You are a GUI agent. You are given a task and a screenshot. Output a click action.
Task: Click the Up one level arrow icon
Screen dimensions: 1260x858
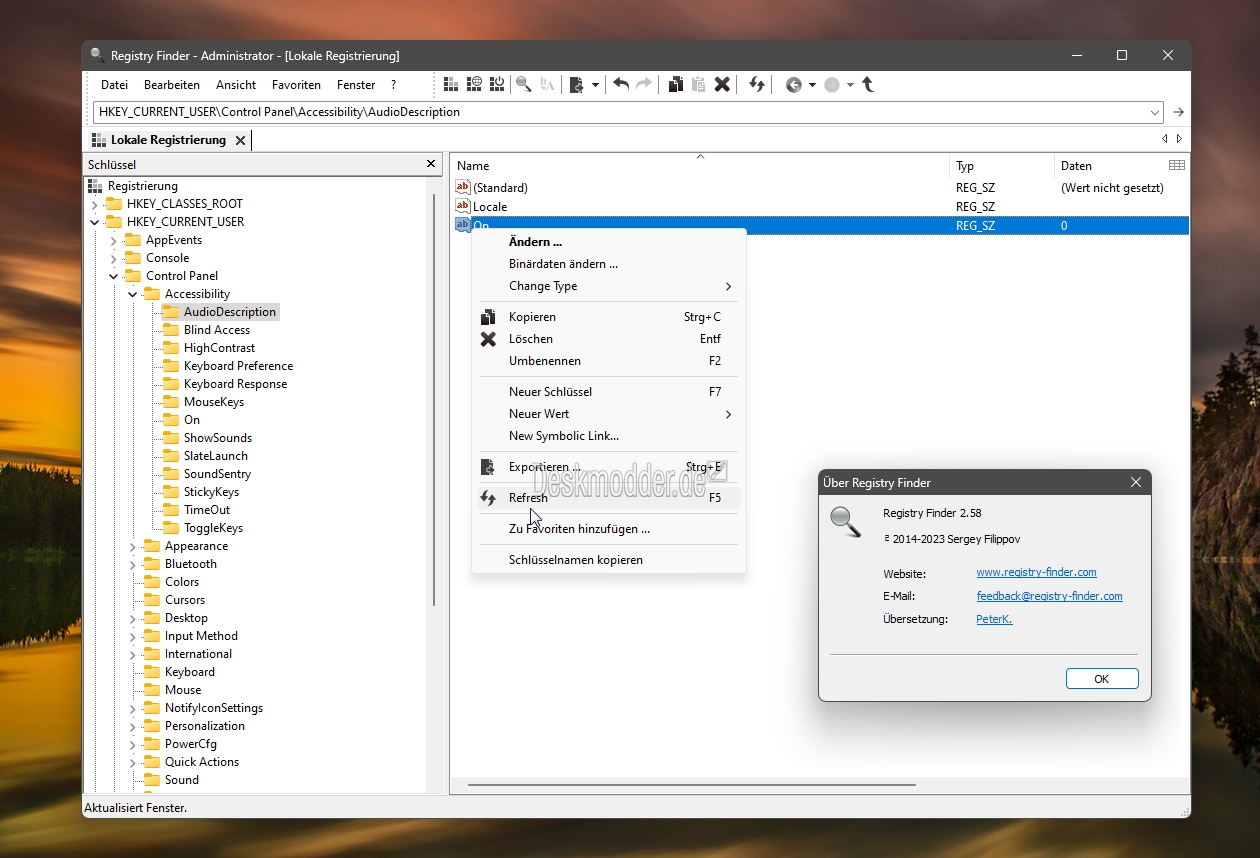(868, 85)
